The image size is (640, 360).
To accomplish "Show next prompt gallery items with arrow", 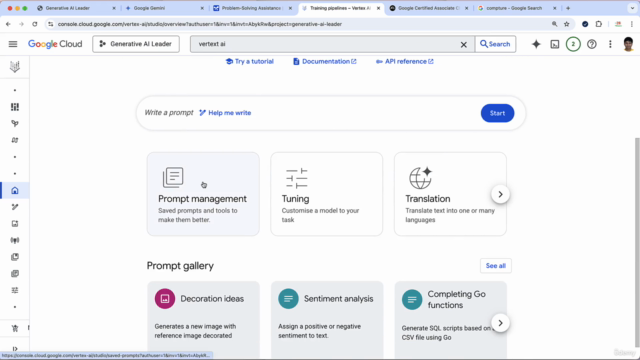I will coord(500,323).
